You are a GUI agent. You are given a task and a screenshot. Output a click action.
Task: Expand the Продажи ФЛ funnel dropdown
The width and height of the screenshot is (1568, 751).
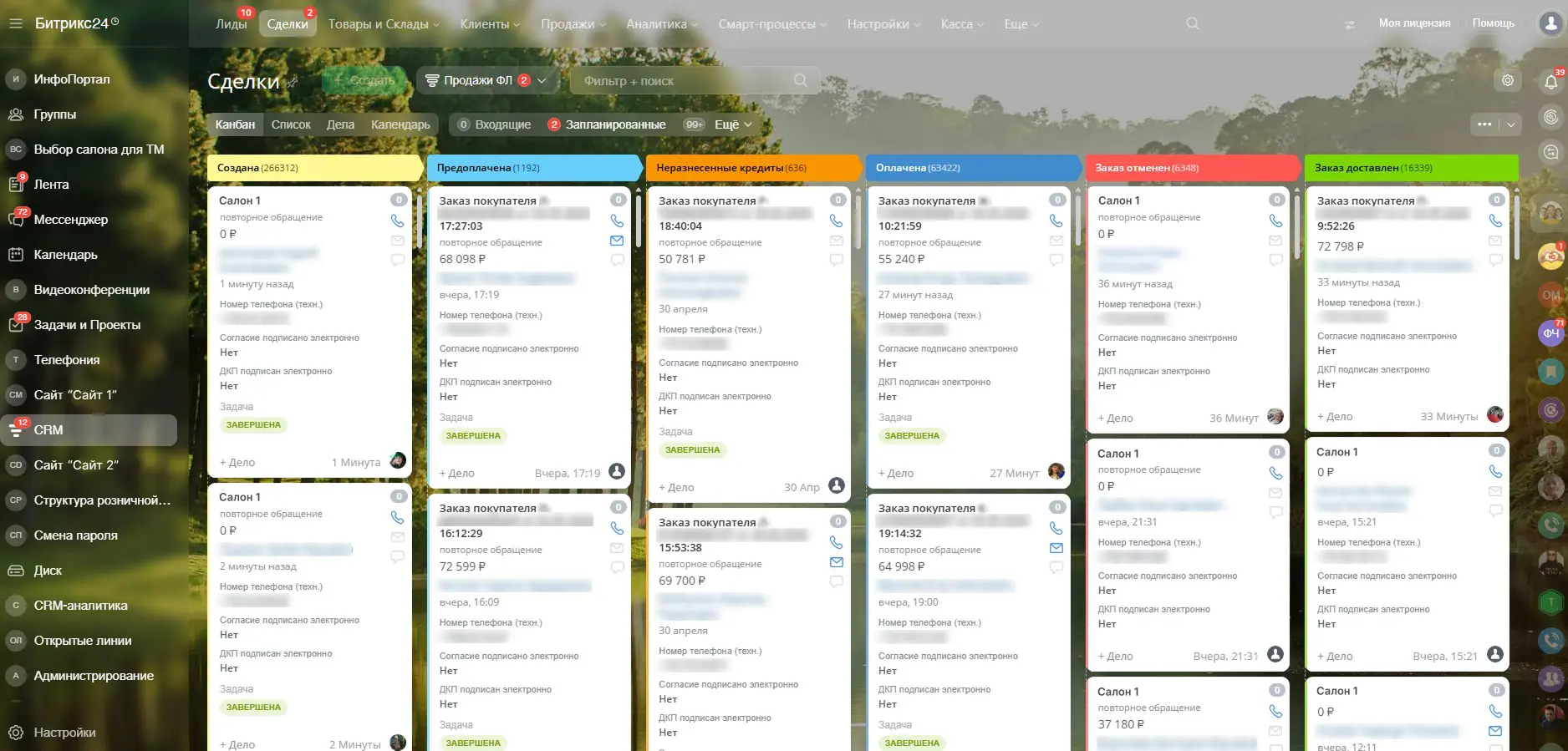542,80
